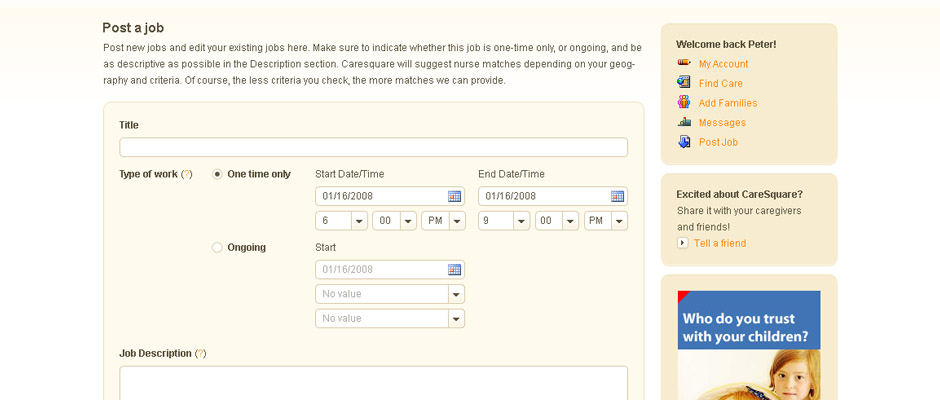Click the 'End Date/Time' label
Viewport: 940px width, 400px height.
tap(511, 174)
